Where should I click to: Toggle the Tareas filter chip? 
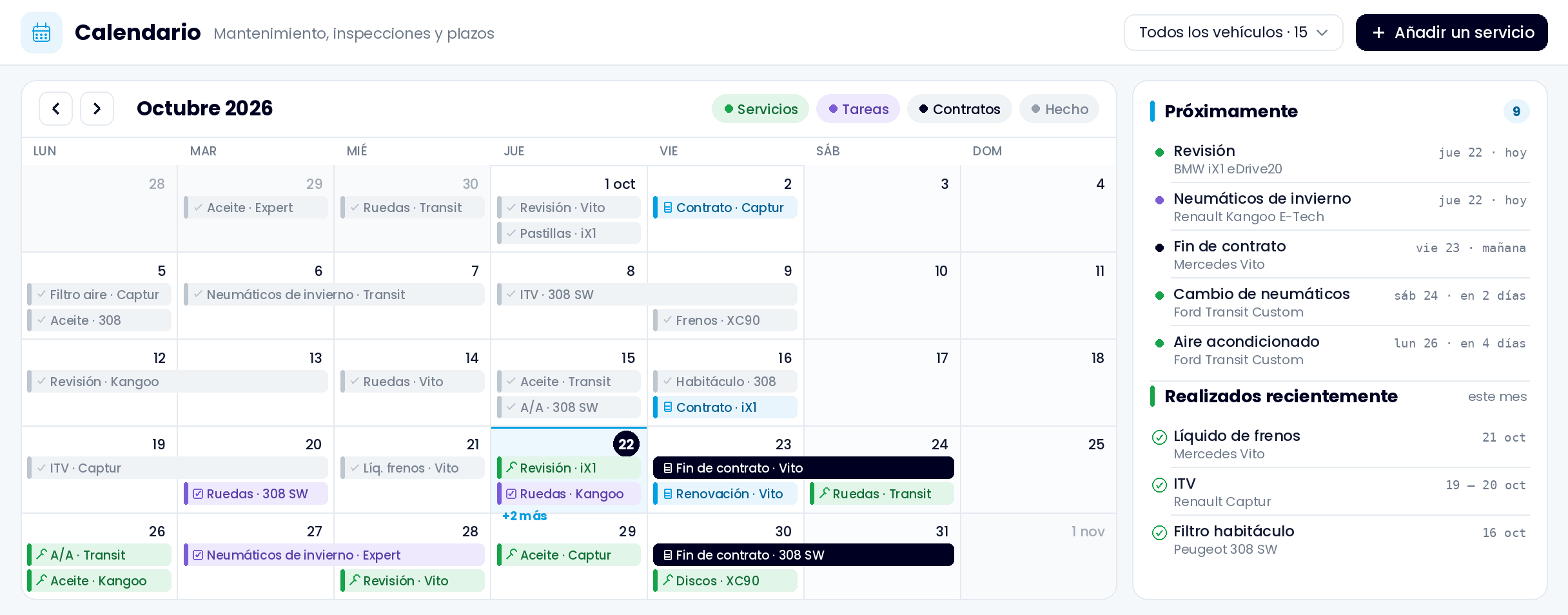[x=858, y=109]
